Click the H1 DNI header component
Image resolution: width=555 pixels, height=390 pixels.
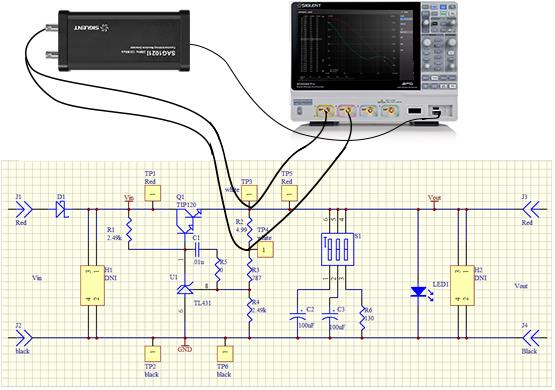(93, 285)
